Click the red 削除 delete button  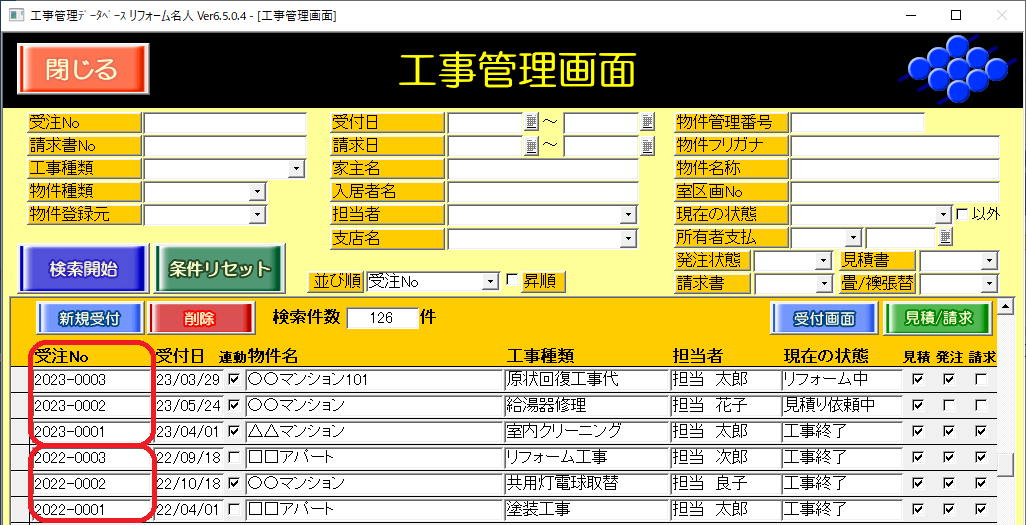click(x=199, y=319)
